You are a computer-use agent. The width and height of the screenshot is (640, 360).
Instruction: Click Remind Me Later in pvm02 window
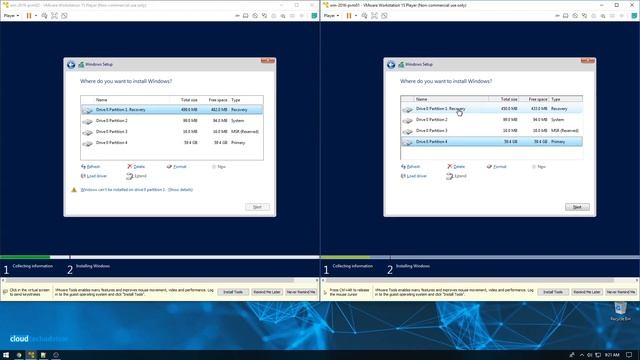point(267,292)
